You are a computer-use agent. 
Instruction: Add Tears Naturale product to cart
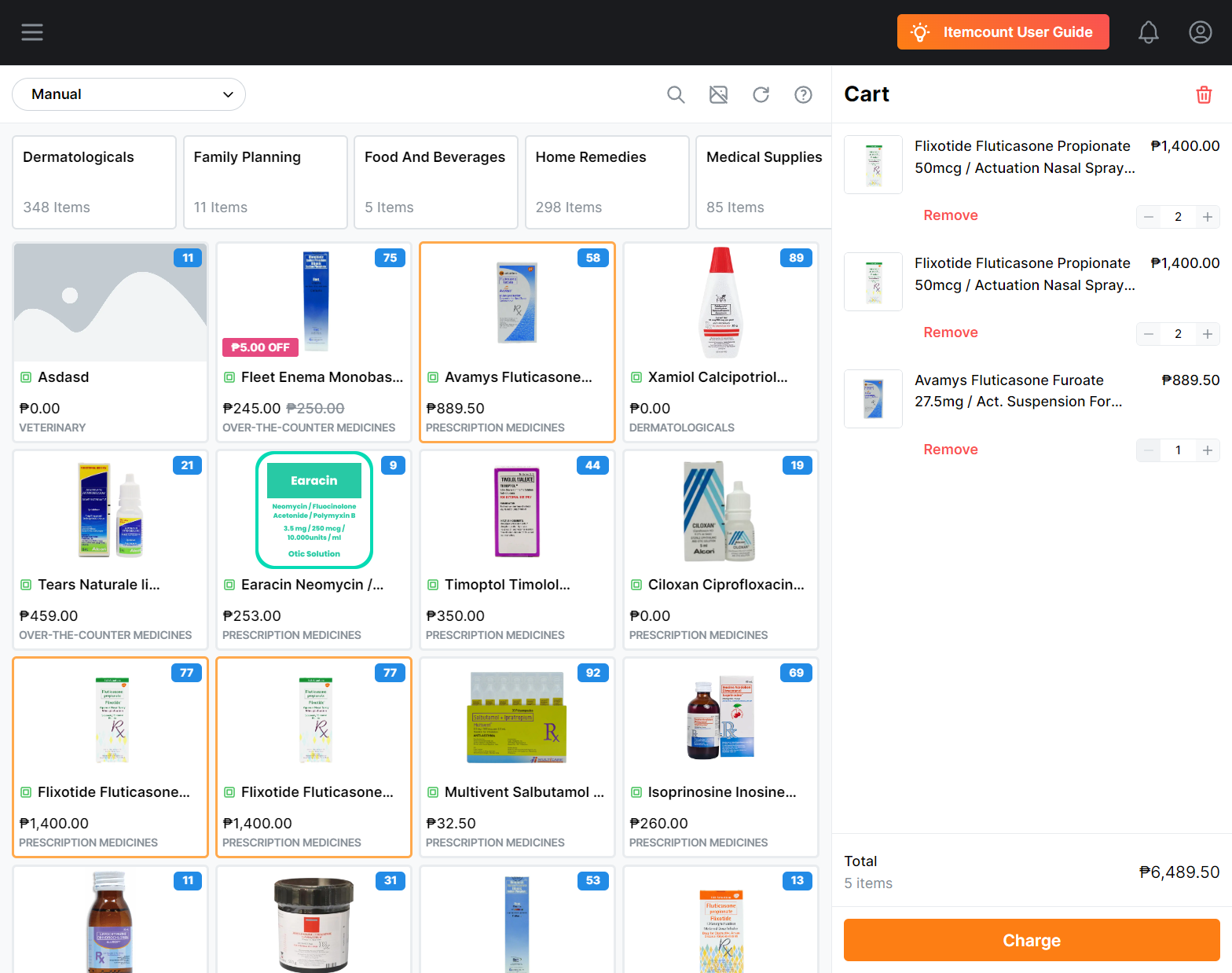click(110, 550)
